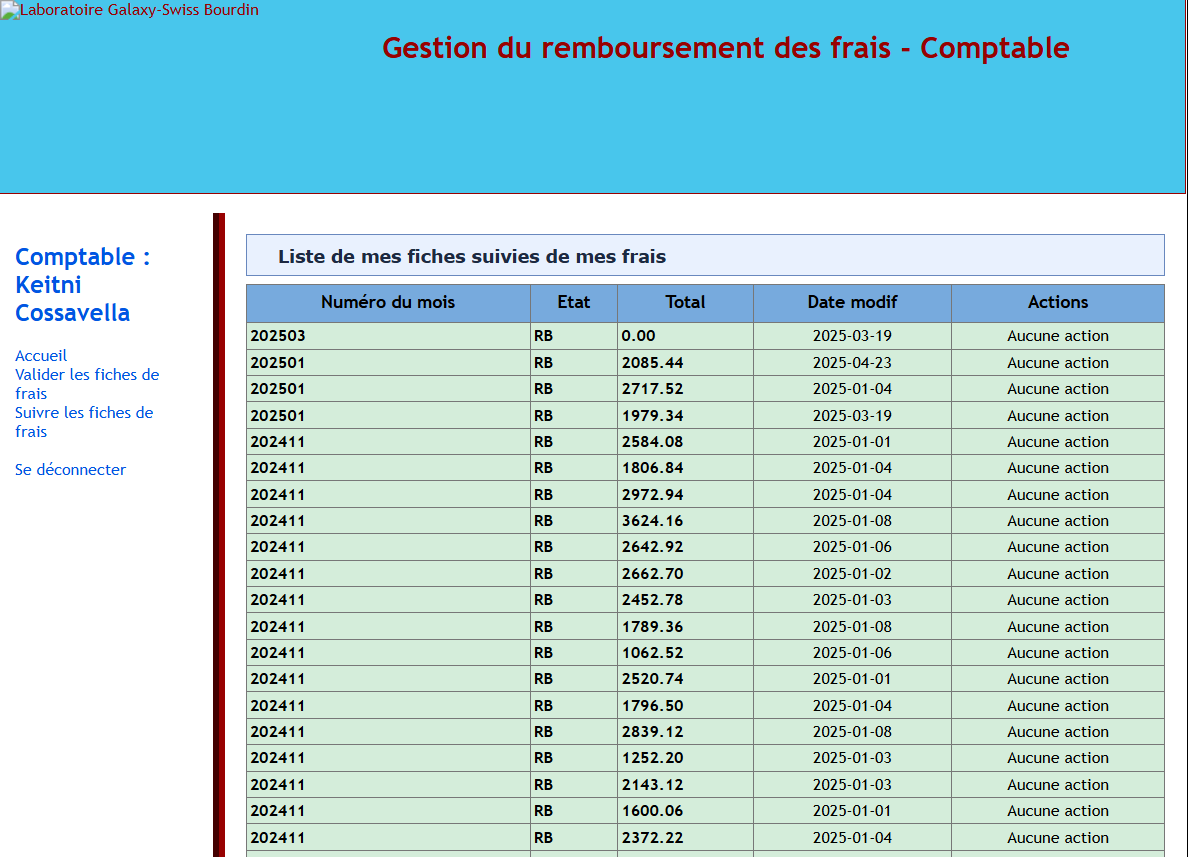Click date cell in the 1979.34 row

(852, 415)
